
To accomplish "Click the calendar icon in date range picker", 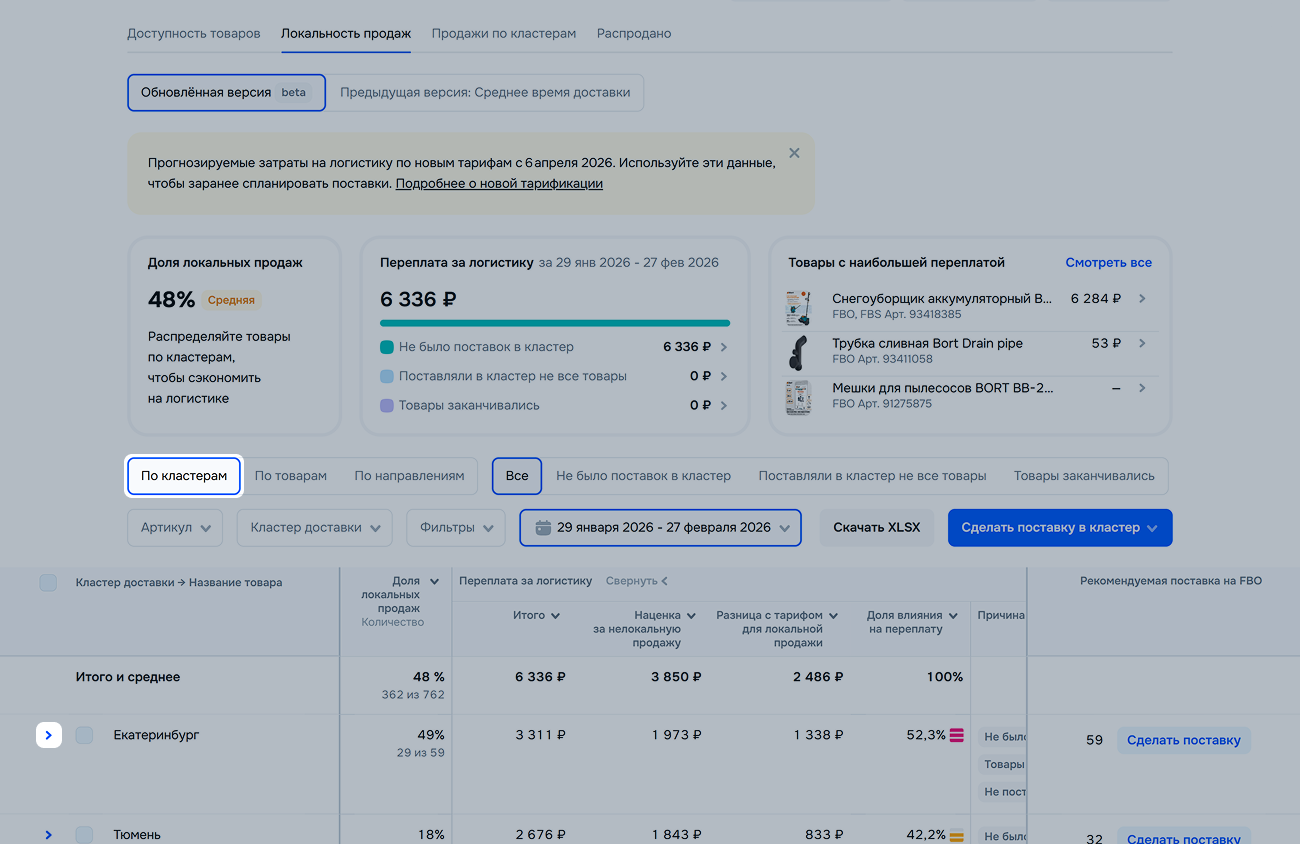I will pyautogui.click(x=543, y=528).
